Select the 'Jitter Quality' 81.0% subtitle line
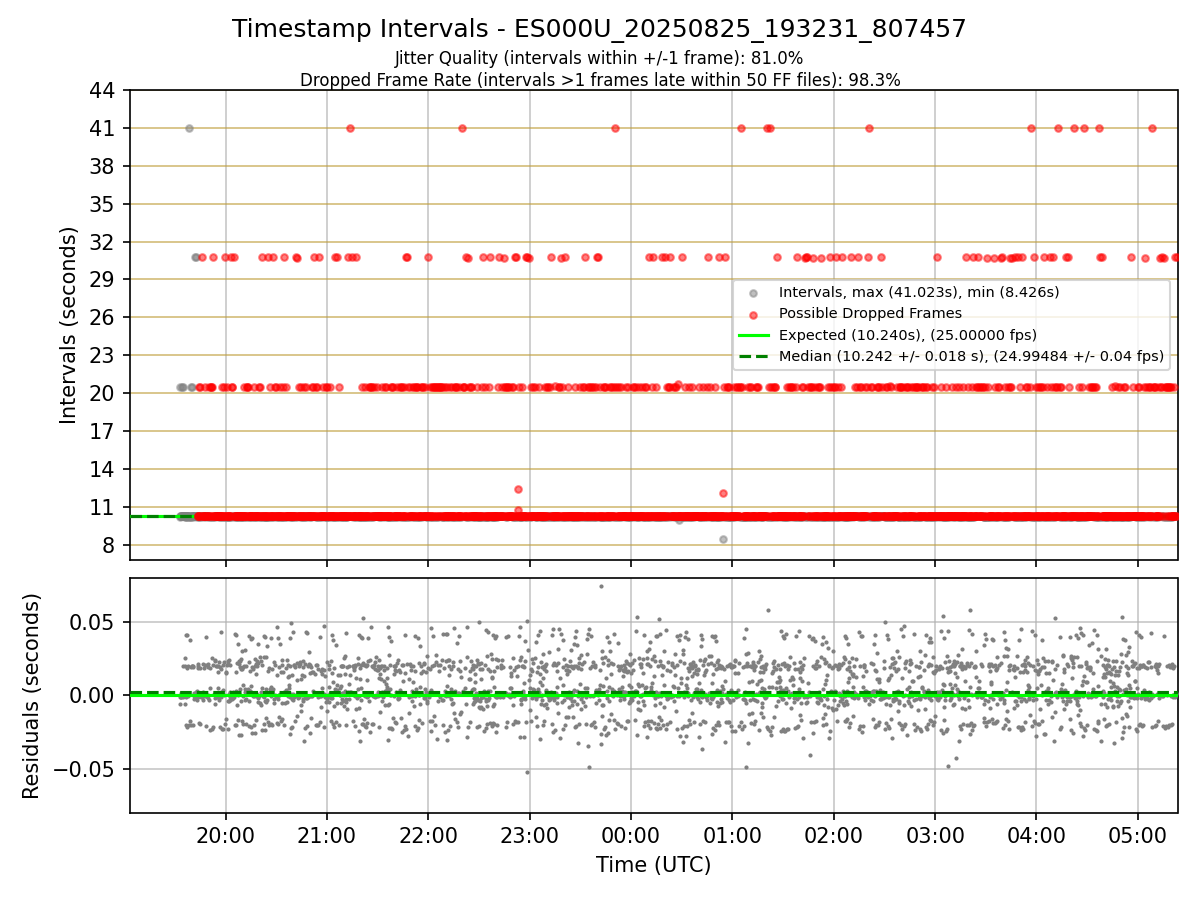The width and height of the screenshot is (1200, 900). [x=599, y=58]
